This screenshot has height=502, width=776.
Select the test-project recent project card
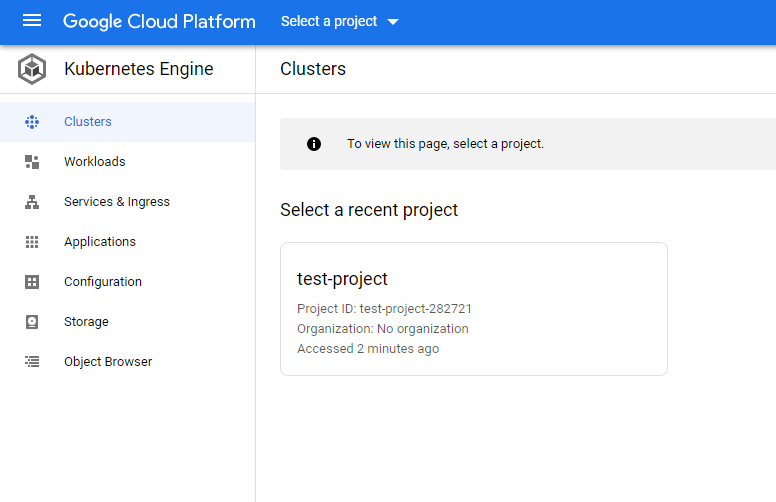coord(474,309)
